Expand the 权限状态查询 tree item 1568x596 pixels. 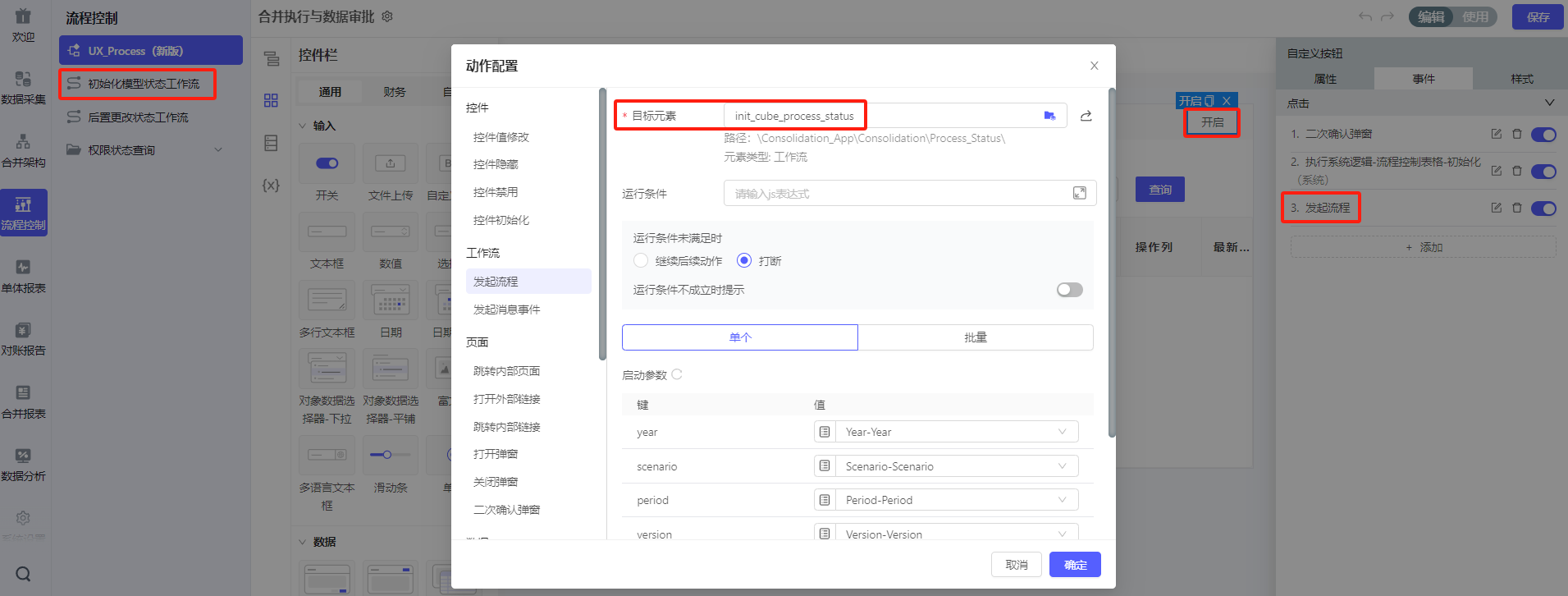tap(218, 150)
